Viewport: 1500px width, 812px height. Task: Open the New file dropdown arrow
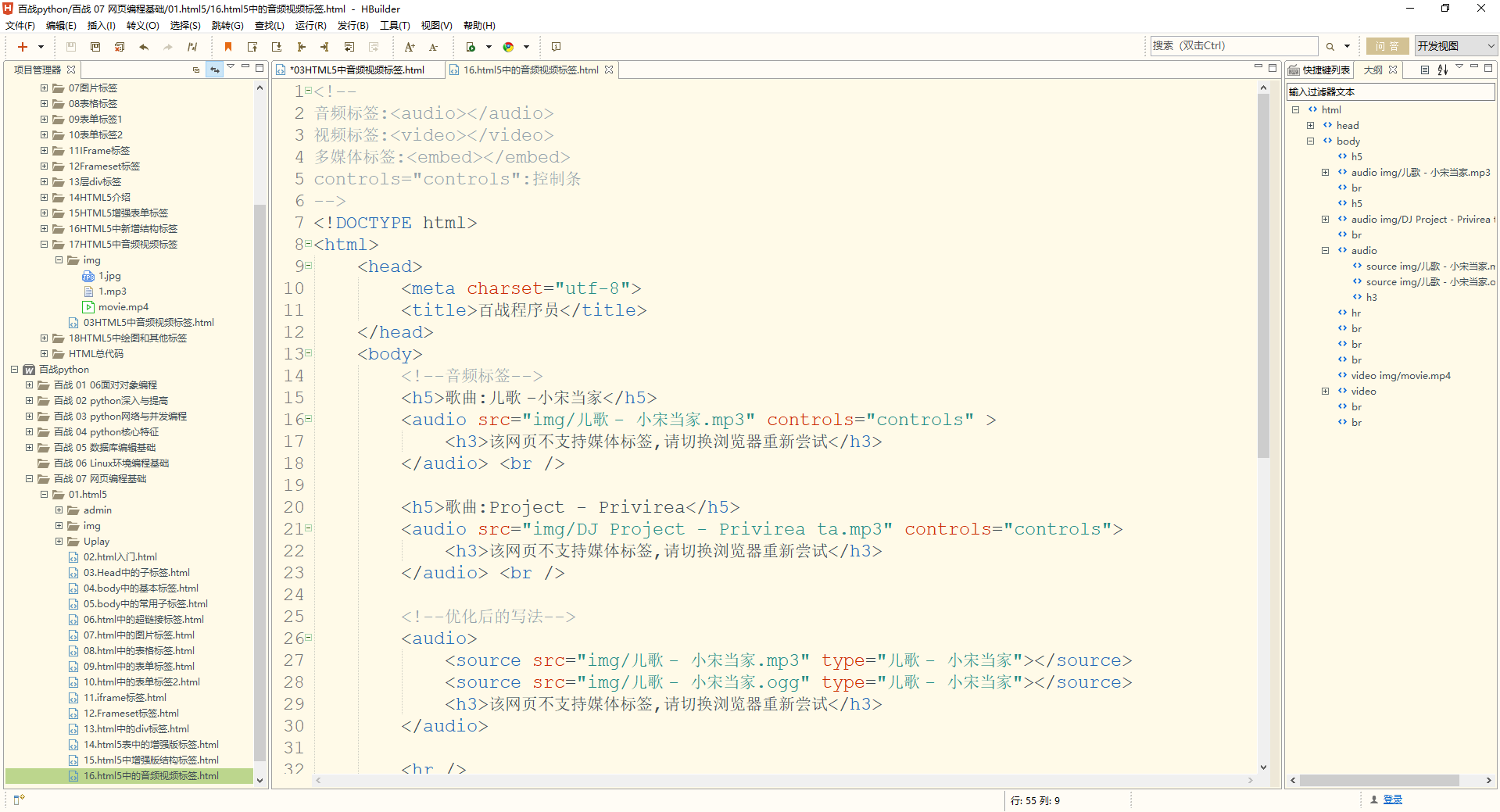click(x=41, y=47)
